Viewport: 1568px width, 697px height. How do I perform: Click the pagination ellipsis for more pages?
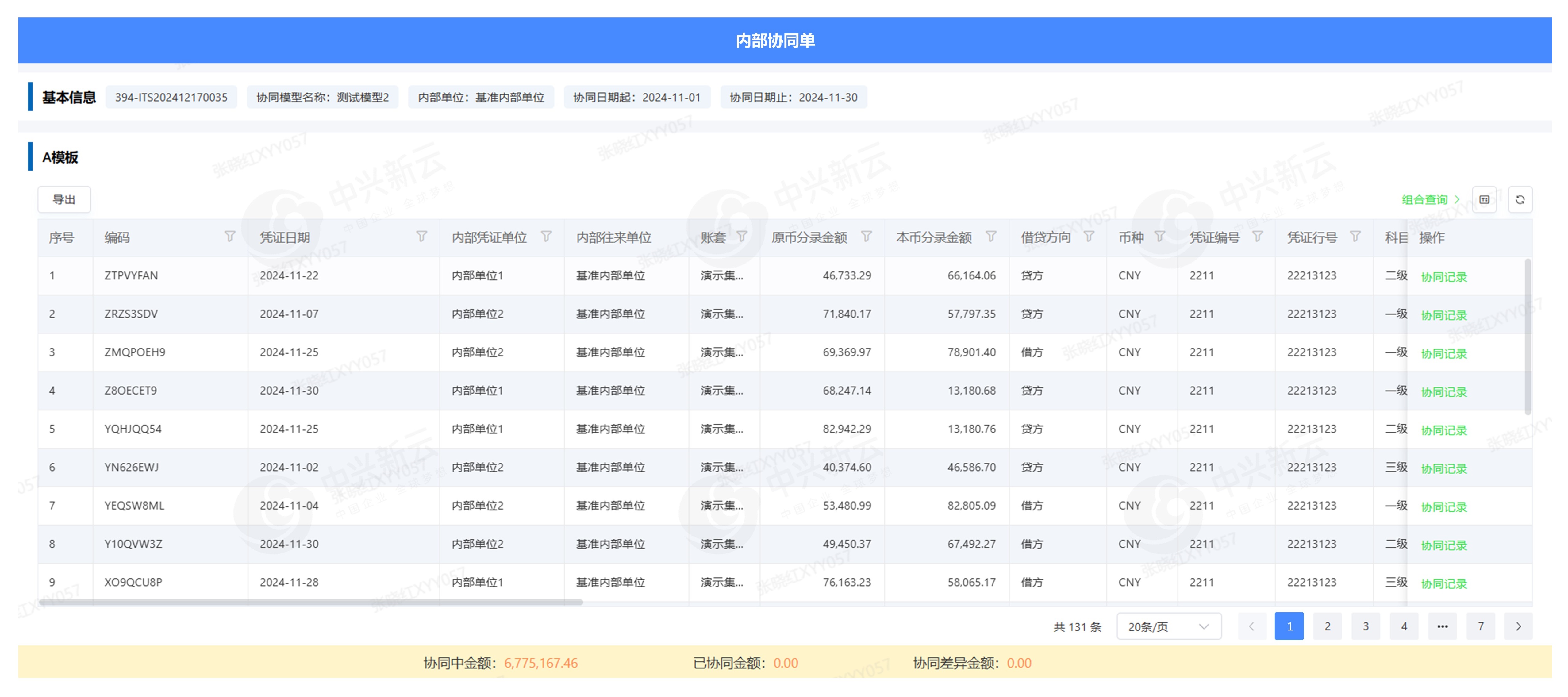[x=1442, y=626]
